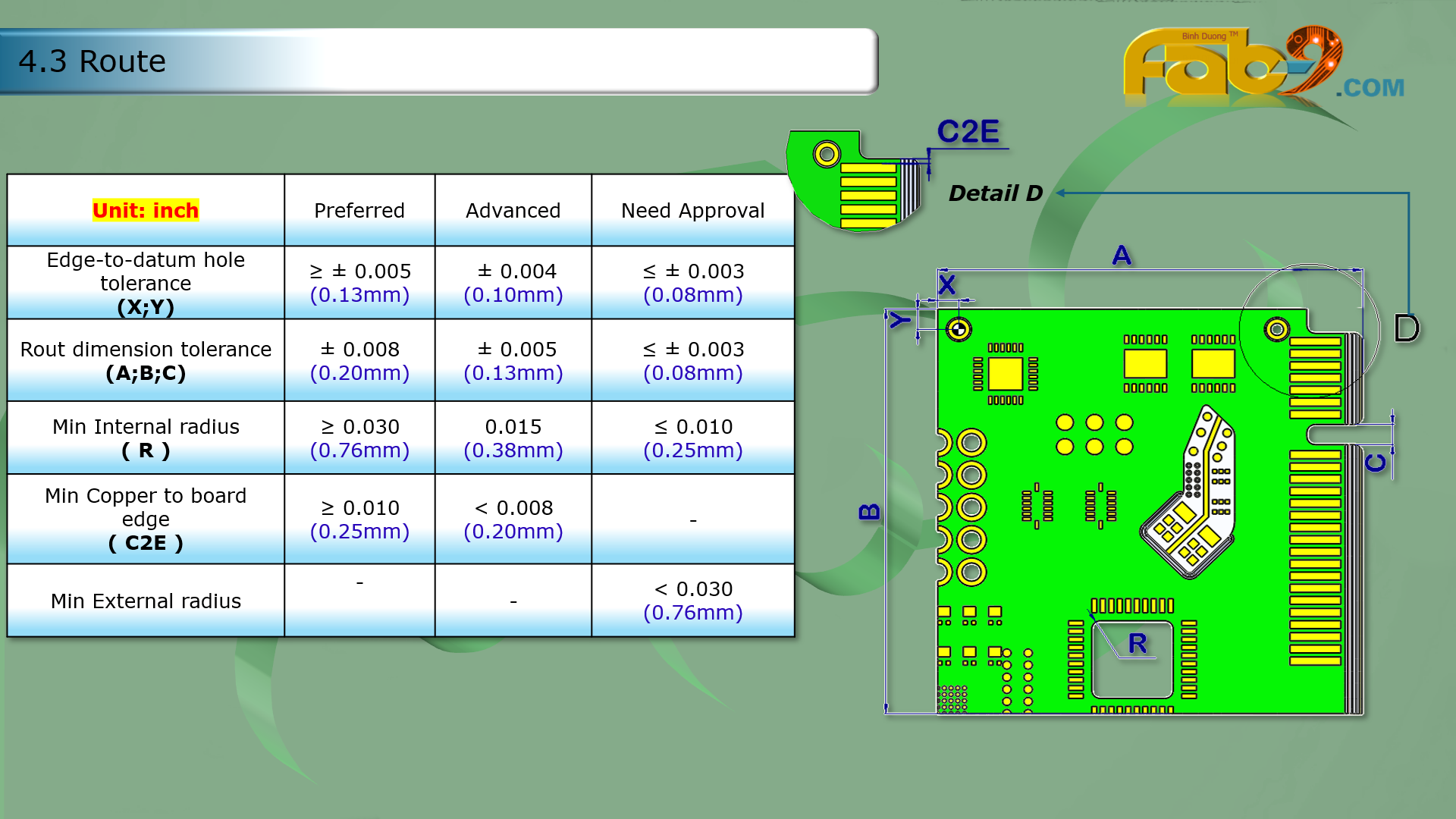The width and height of the screenshot is (1456, 819).
Task: Click the 'Advanced' column header
Action: tap(513, 210)
